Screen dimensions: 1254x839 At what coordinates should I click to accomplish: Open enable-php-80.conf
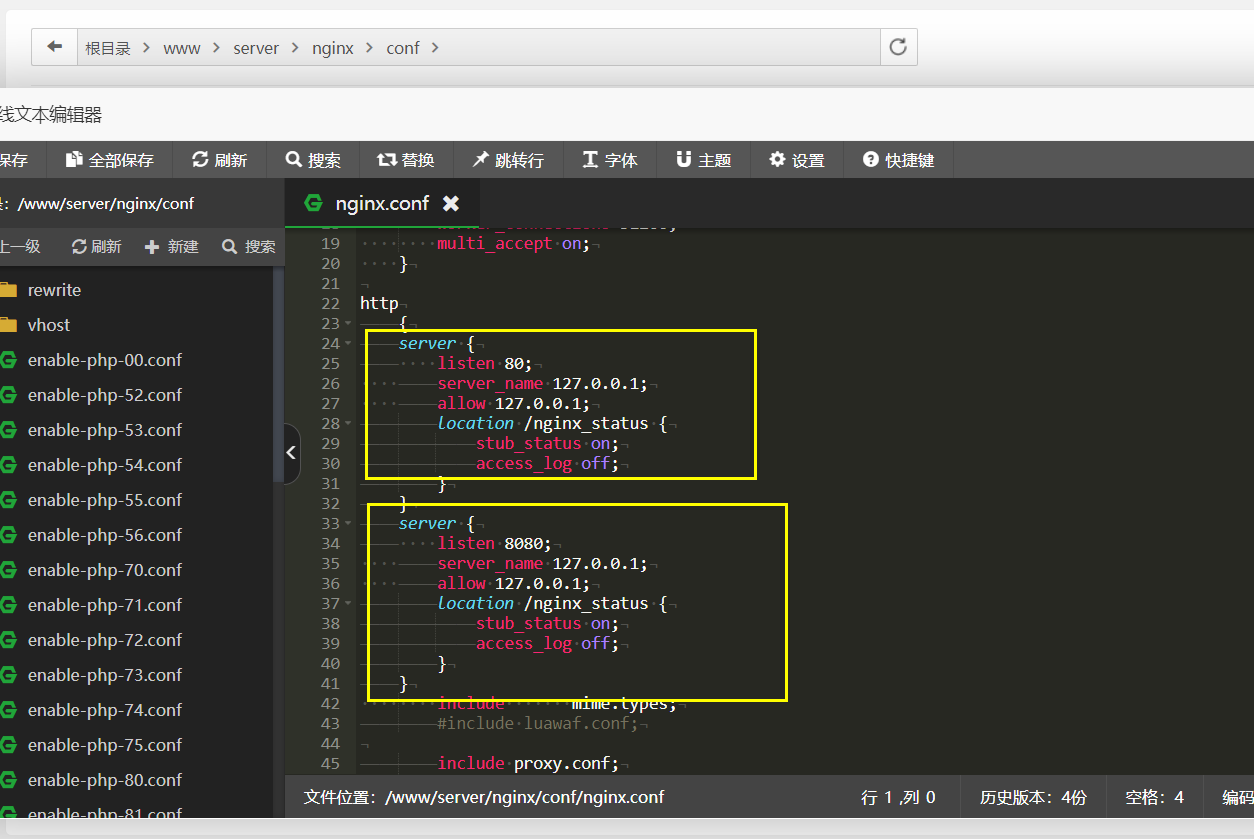click(x=105, y=780)
